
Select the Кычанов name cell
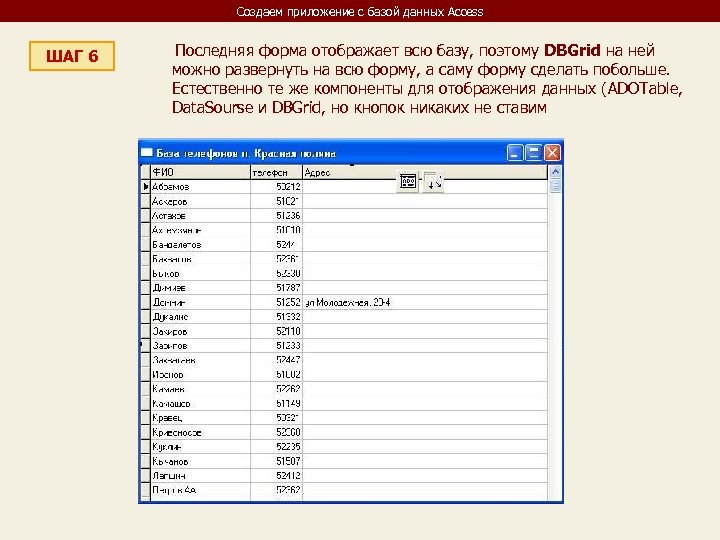pyautogui.click(x=201, y=461)
